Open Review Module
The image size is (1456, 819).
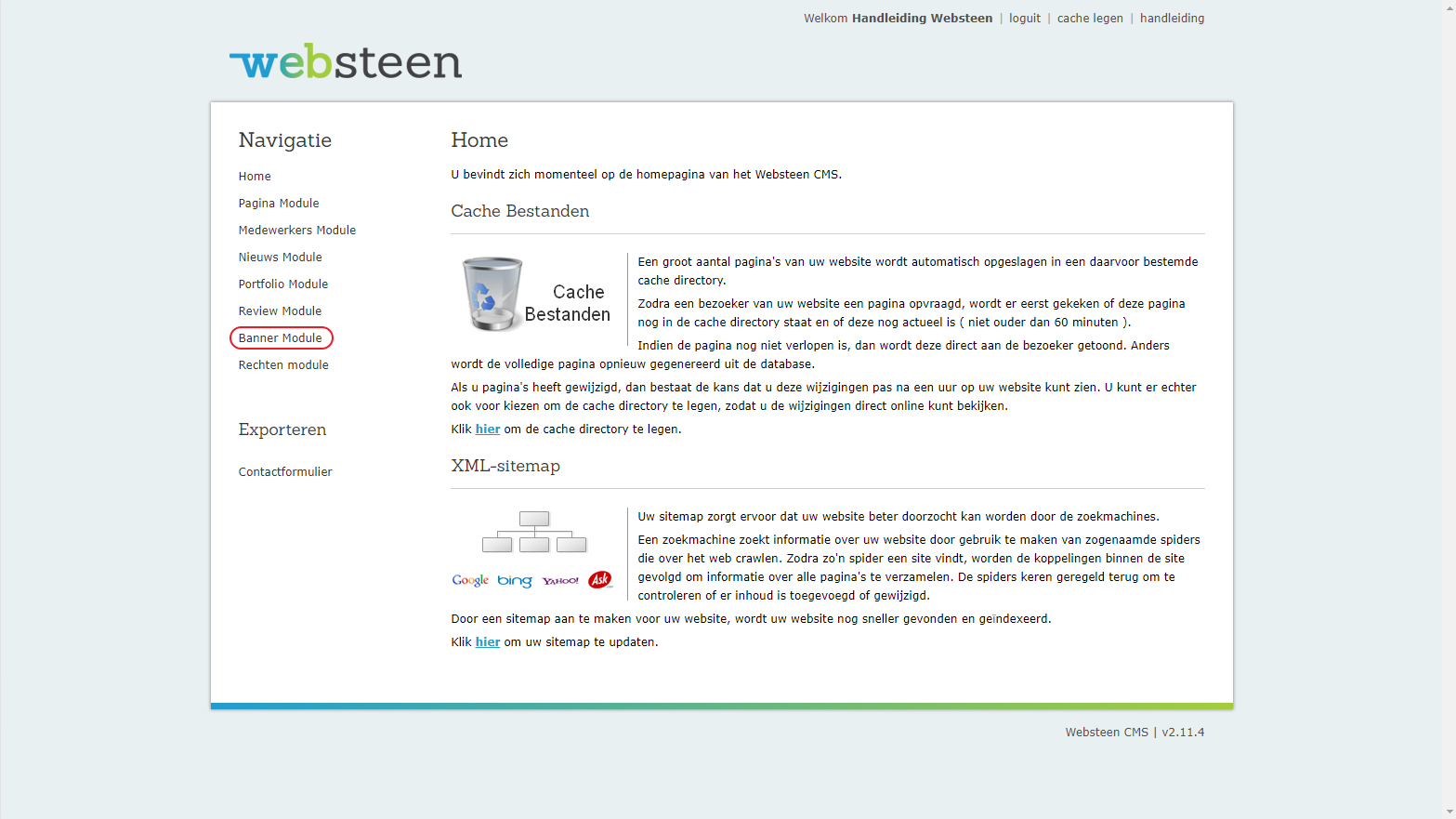point(280,311)
